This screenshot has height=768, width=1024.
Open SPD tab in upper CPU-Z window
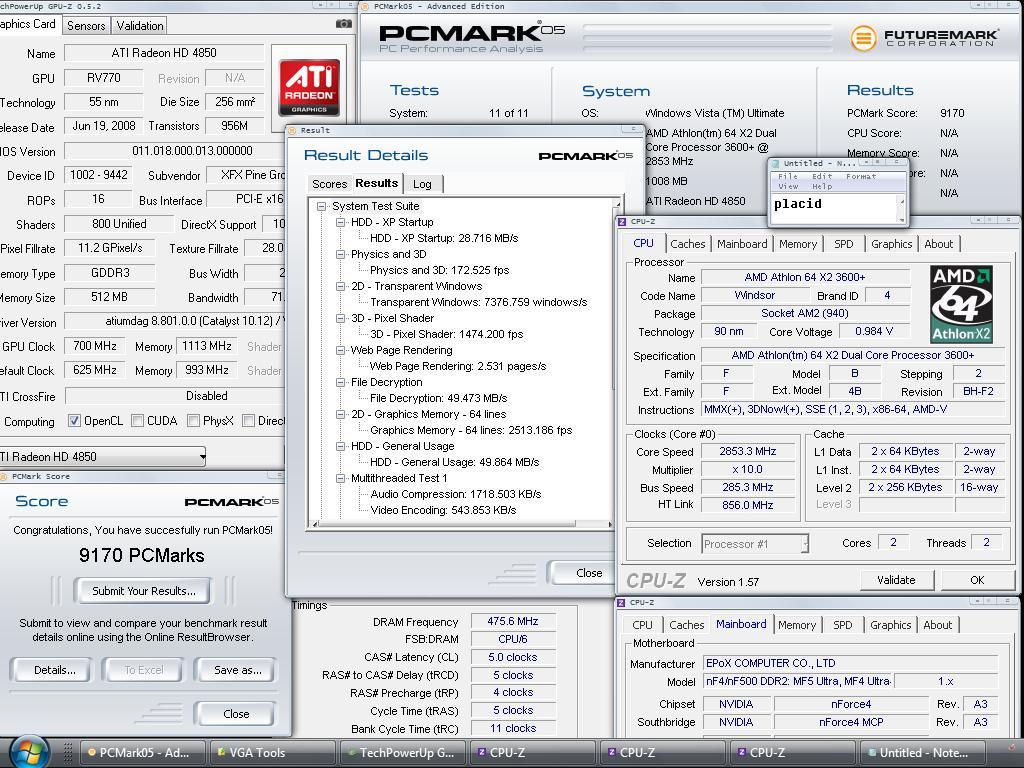click(x=844, y=244)
